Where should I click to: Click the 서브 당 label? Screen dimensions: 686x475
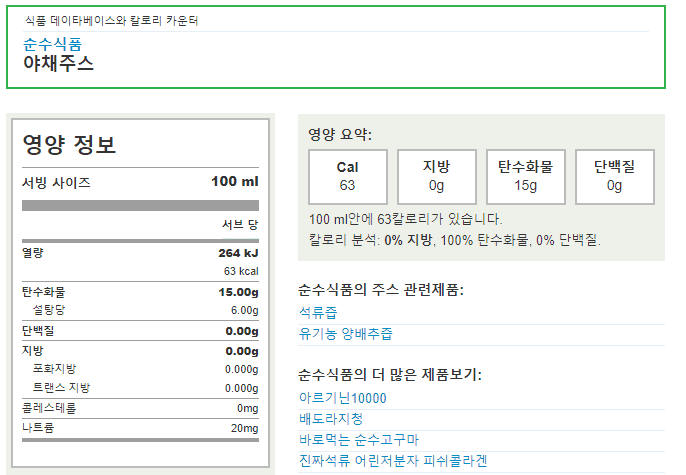pos(240,225)
